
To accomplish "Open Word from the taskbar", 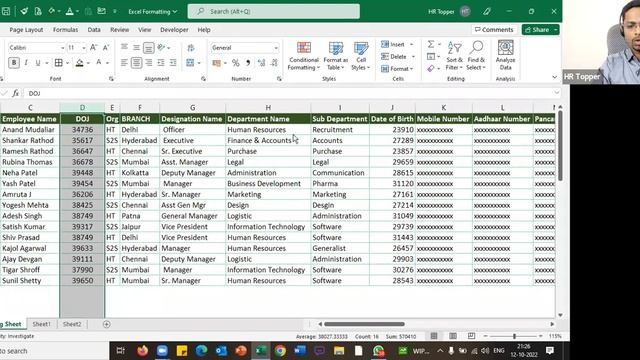I will point(300,351).
